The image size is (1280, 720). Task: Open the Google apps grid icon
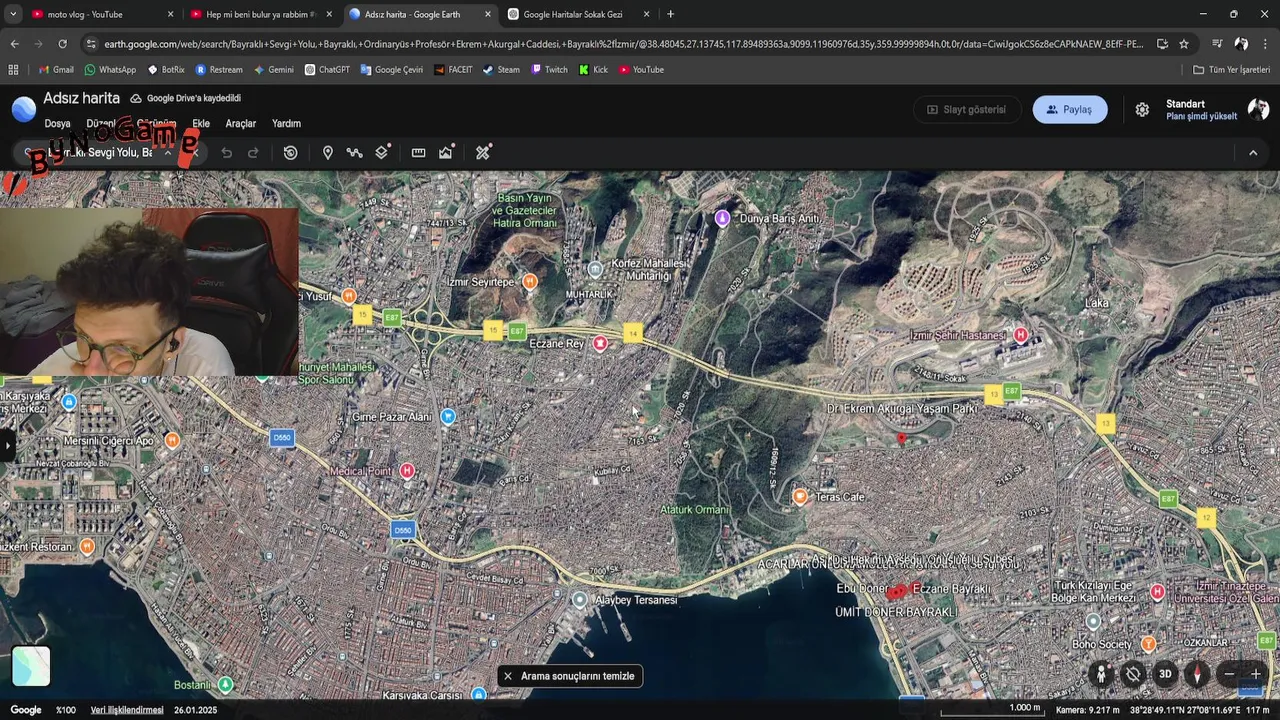pyautogui.click(x=13, y=70)
